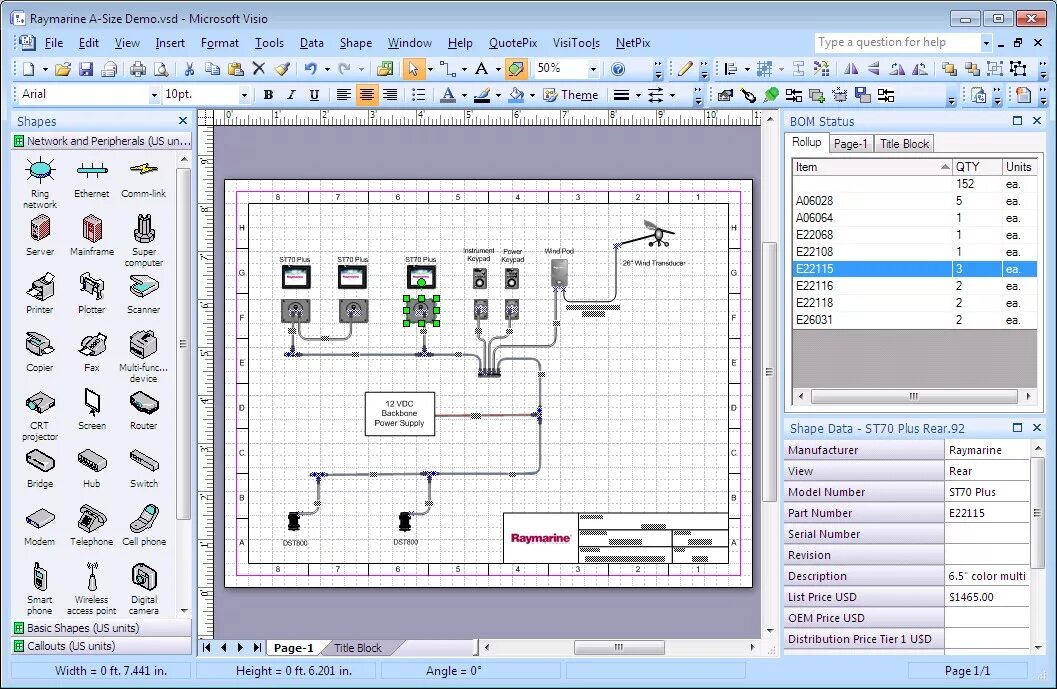Undo the last action
Image resolution: width=1057 pixels, height=689 pixels.
tap(310, 69)
